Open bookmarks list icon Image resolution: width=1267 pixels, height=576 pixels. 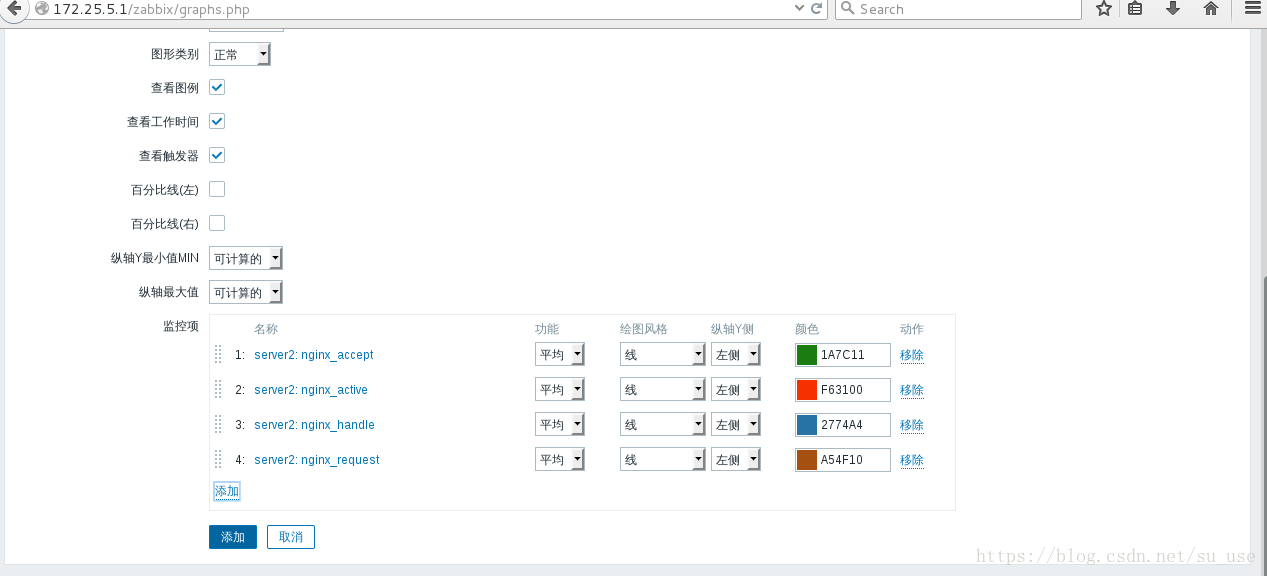point(1135,8)
